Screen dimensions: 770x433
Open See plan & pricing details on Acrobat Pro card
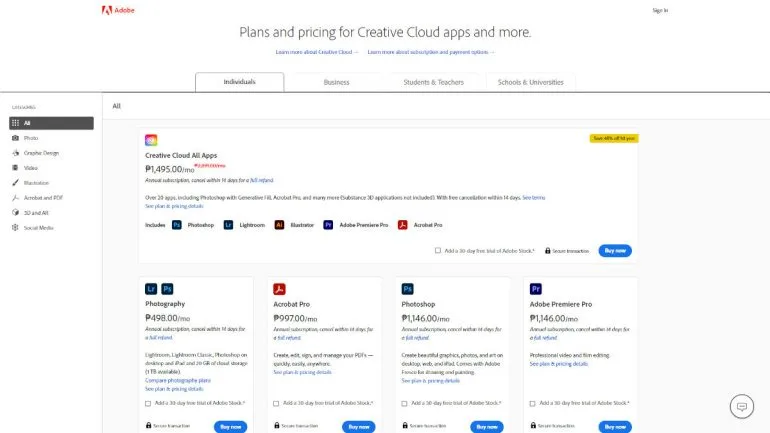coord(302,372)
